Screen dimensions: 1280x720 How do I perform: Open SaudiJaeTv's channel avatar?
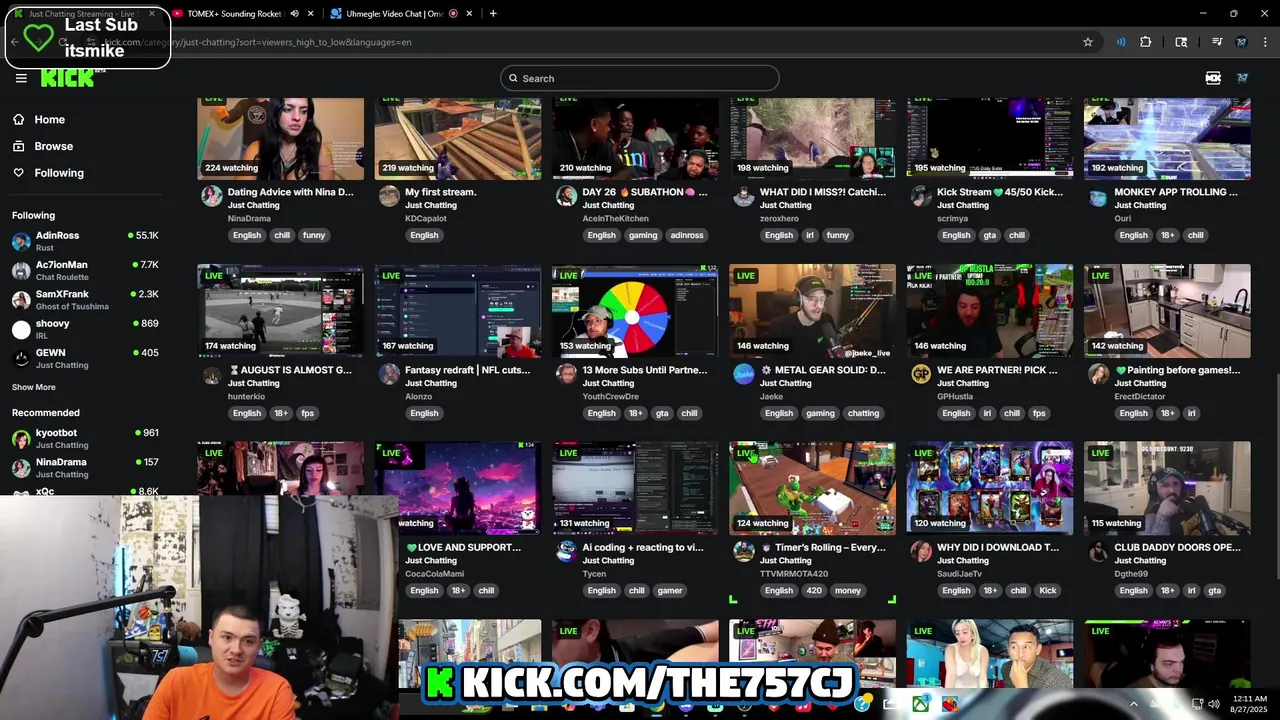(921, 551)
